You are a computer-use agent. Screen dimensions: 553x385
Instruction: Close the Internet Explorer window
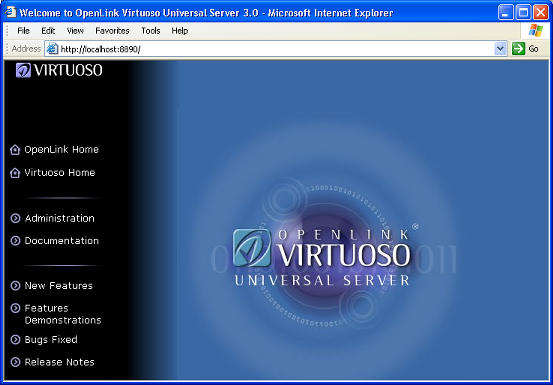540,13
